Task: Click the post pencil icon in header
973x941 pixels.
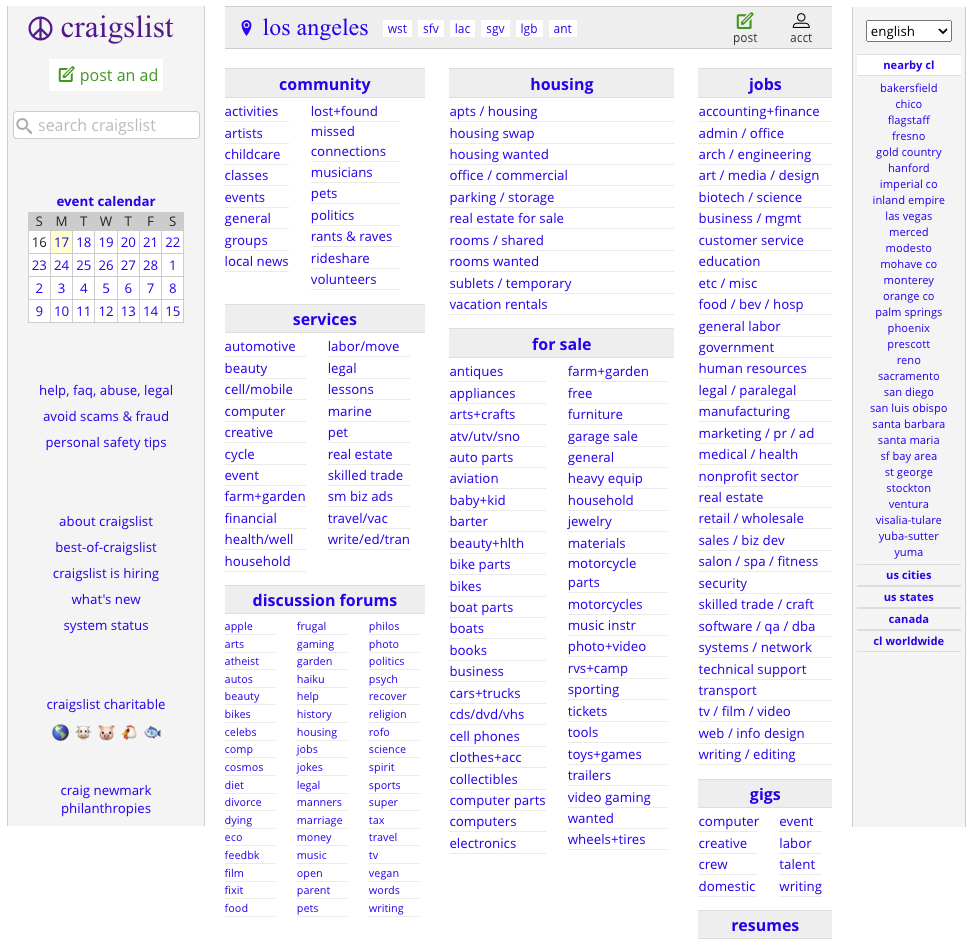Action: (745, 21)
